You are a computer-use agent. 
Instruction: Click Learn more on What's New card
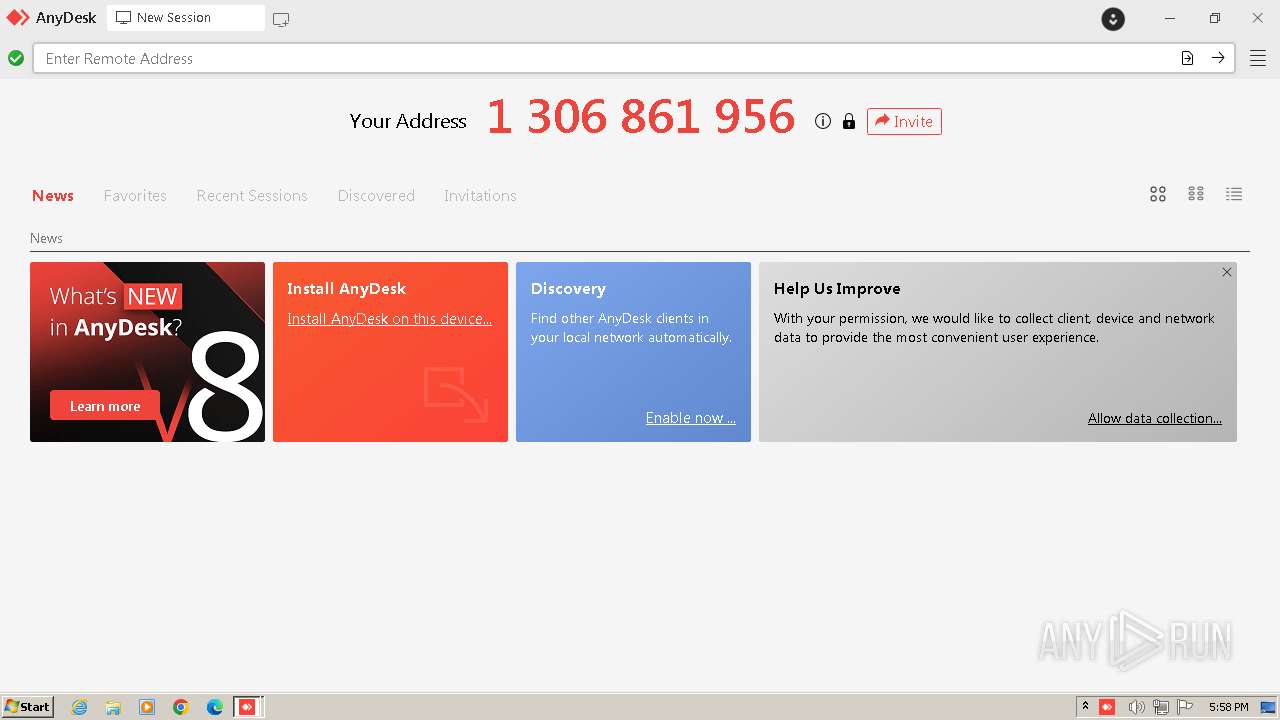point(105,406)
